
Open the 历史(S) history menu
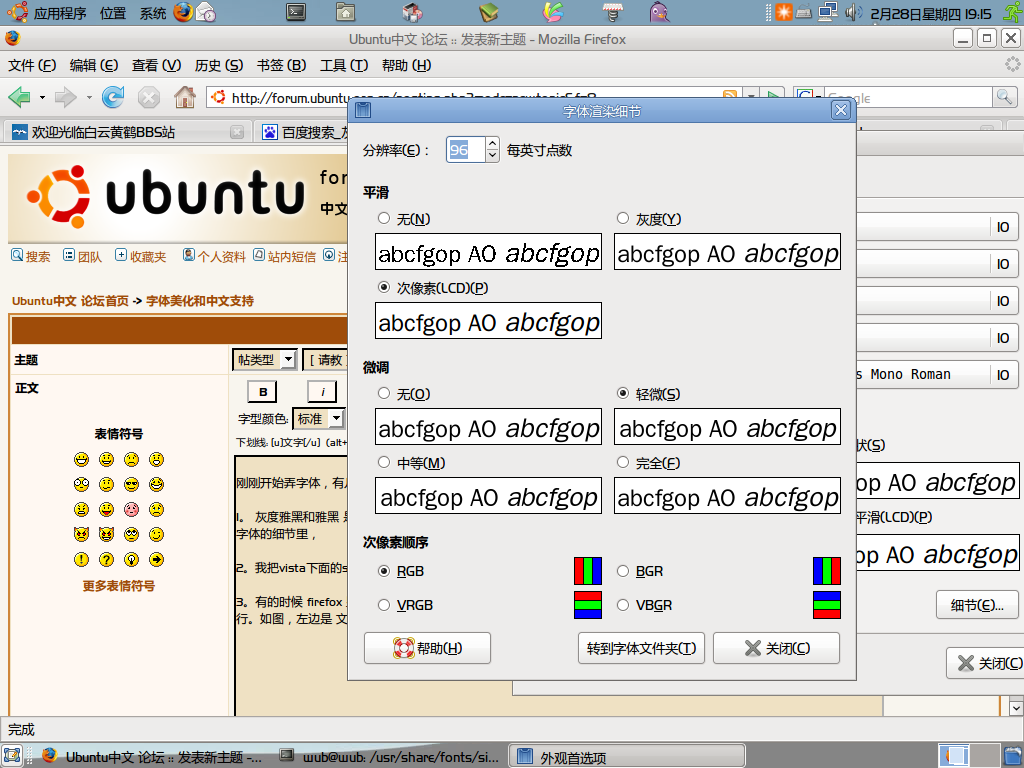tap(219, 65)
